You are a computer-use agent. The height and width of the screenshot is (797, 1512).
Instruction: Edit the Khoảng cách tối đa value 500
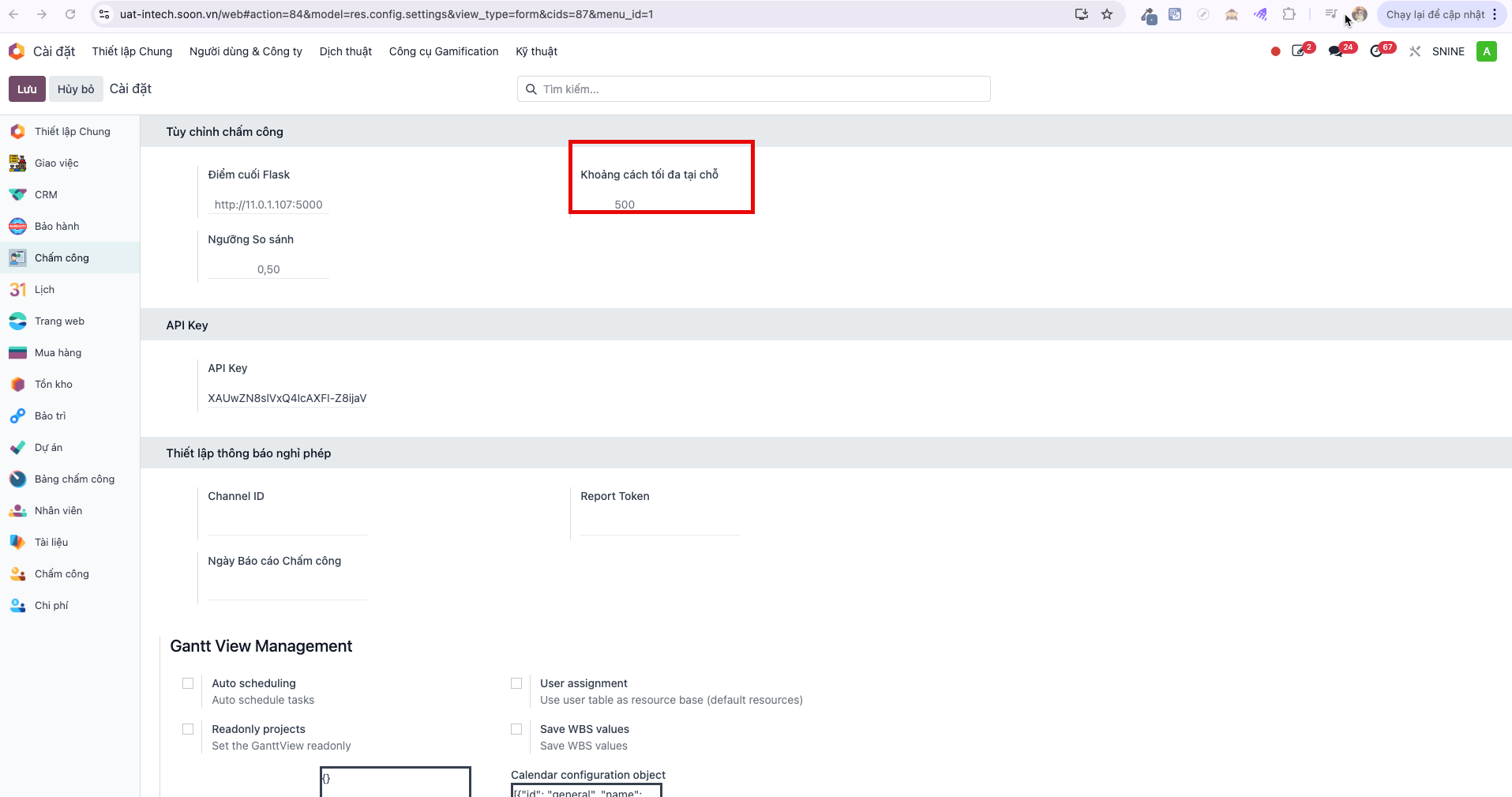pos(625,205)
